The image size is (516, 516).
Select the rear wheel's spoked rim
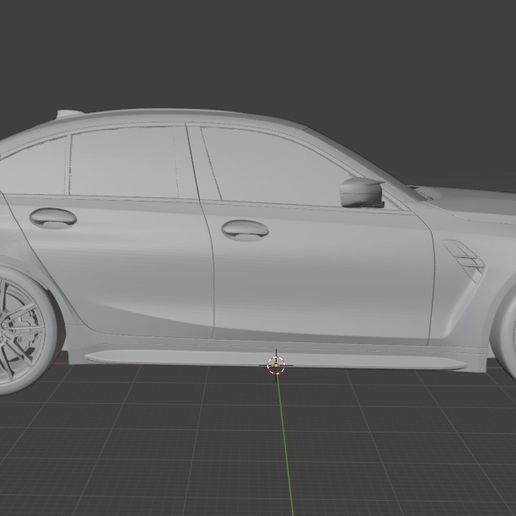pyautogui.click(x=17, y=334)
